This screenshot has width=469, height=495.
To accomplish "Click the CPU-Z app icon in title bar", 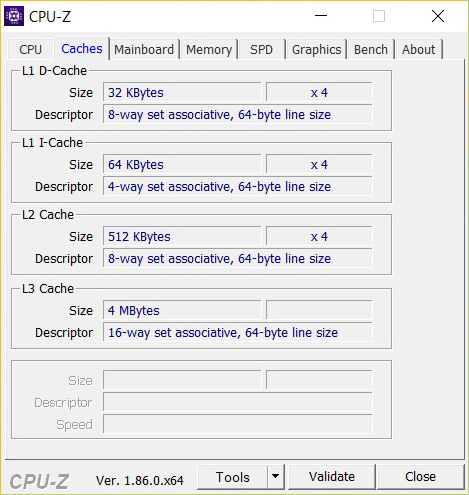I will point(14,16).
